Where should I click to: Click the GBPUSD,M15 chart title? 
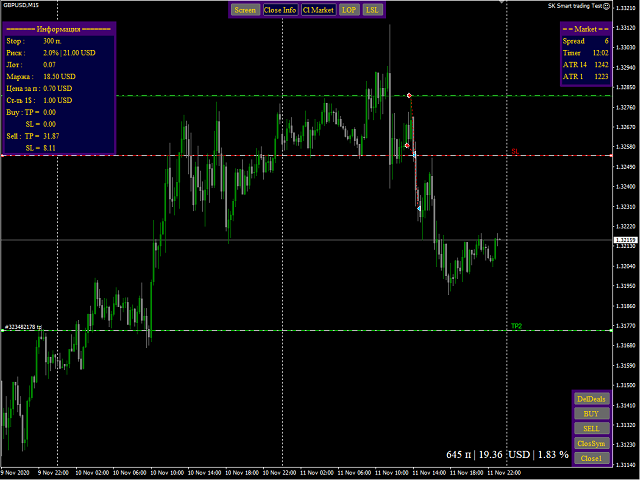pos(21,5)
